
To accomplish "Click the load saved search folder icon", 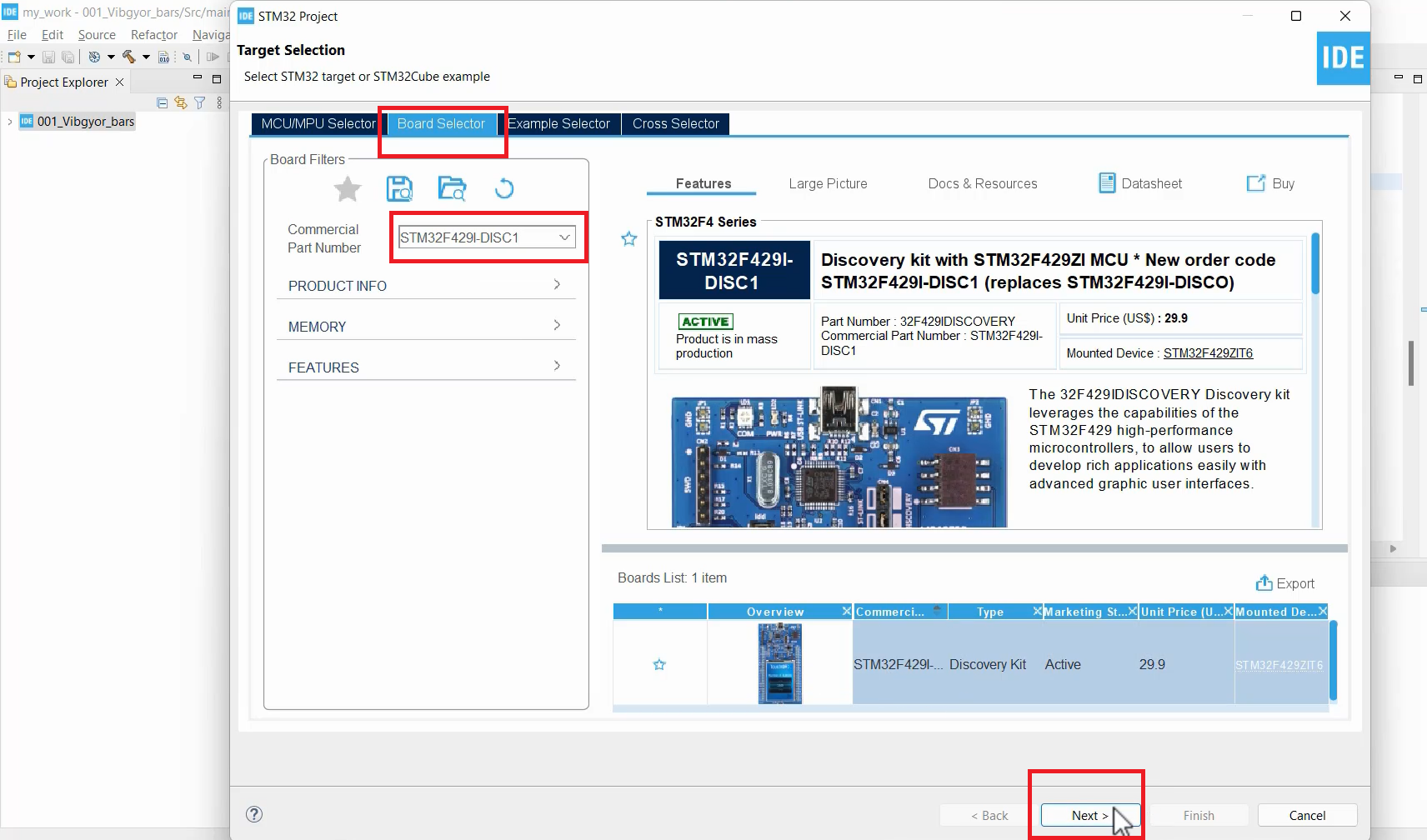I will (452, 188).
